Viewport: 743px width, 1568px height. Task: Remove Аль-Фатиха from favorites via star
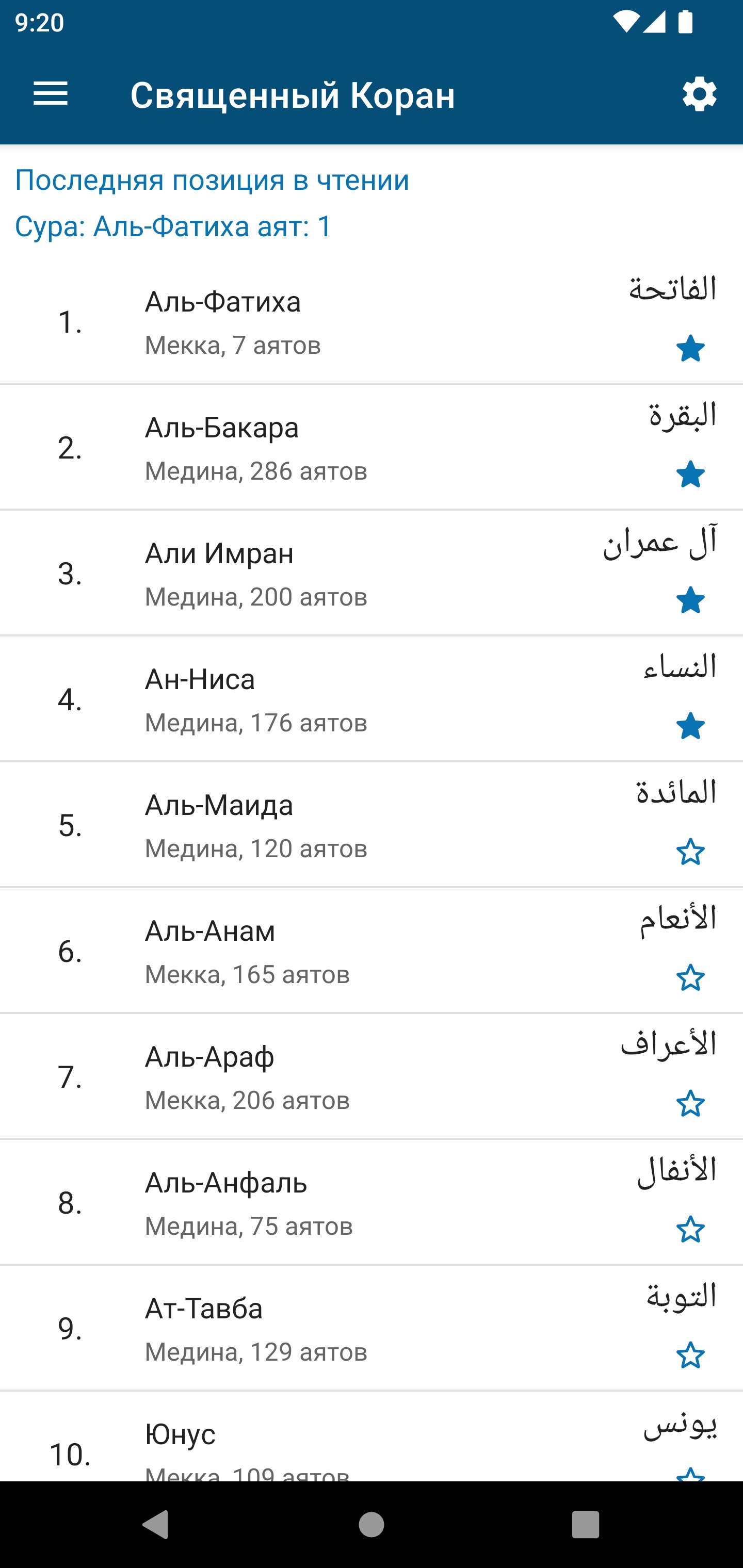pos(690,349)
